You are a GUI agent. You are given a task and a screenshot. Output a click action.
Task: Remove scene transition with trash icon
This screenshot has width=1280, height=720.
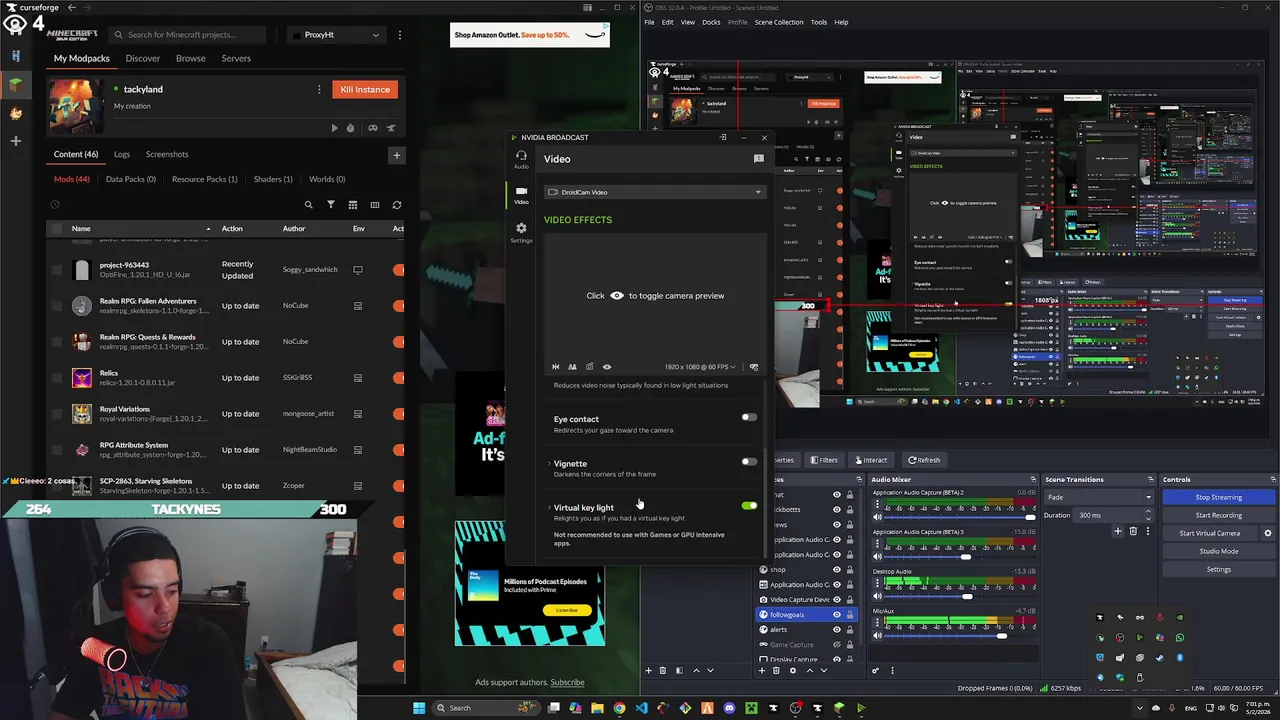(1133, 531)
